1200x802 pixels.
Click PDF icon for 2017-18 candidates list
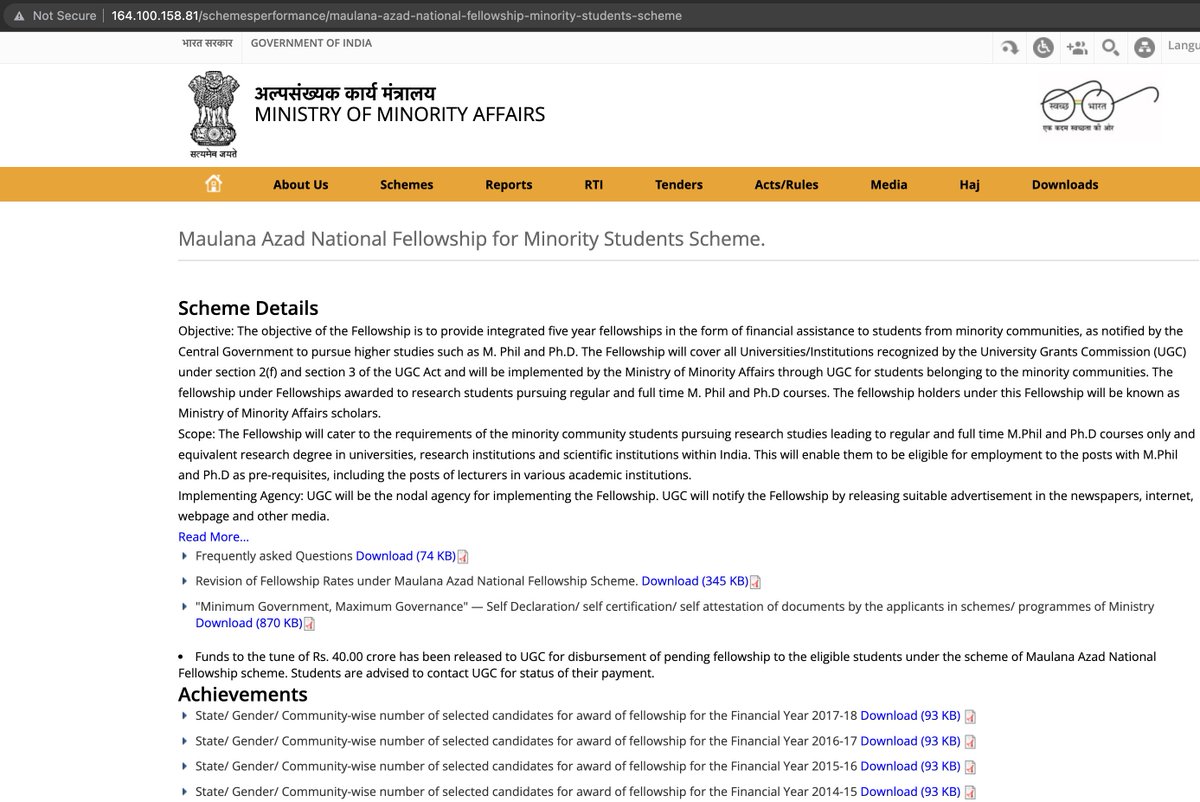point(970,717)
